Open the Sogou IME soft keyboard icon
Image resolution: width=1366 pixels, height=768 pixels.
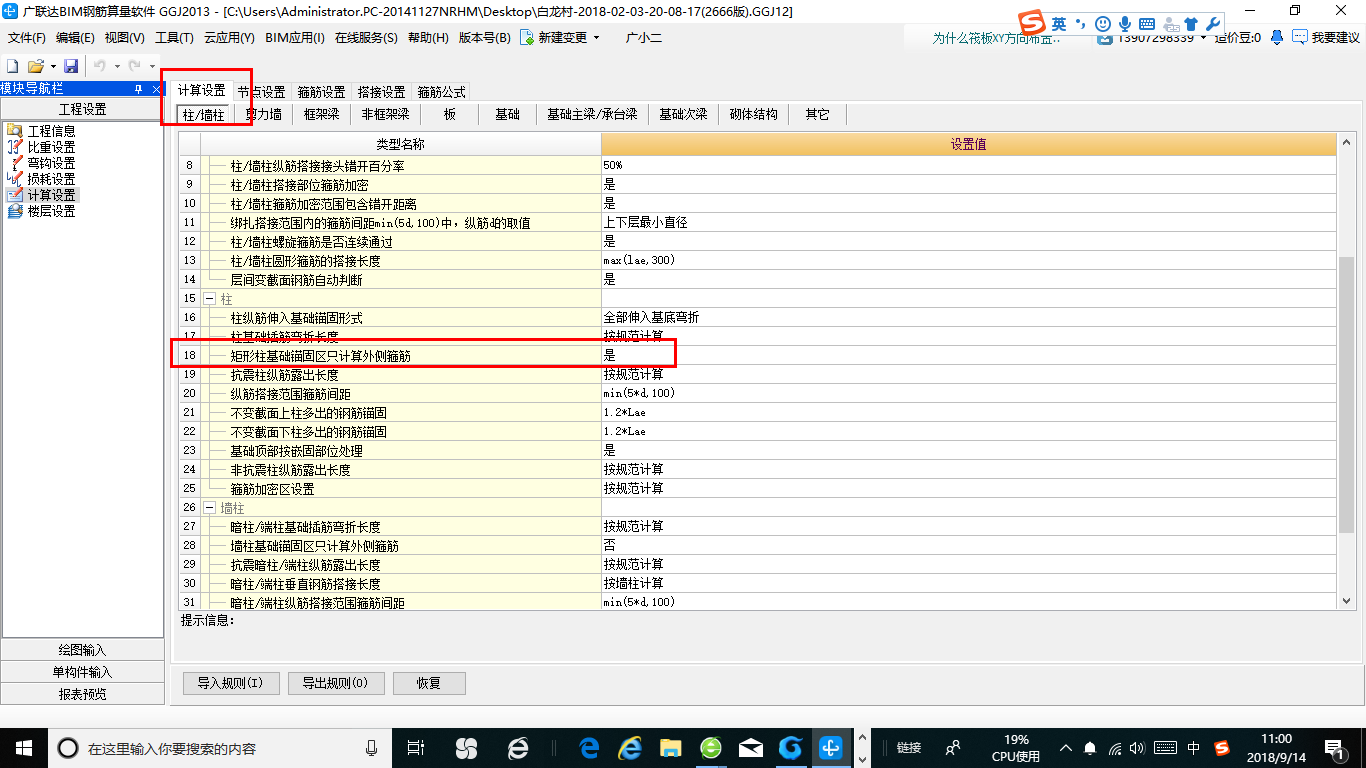click(1147, 23)
